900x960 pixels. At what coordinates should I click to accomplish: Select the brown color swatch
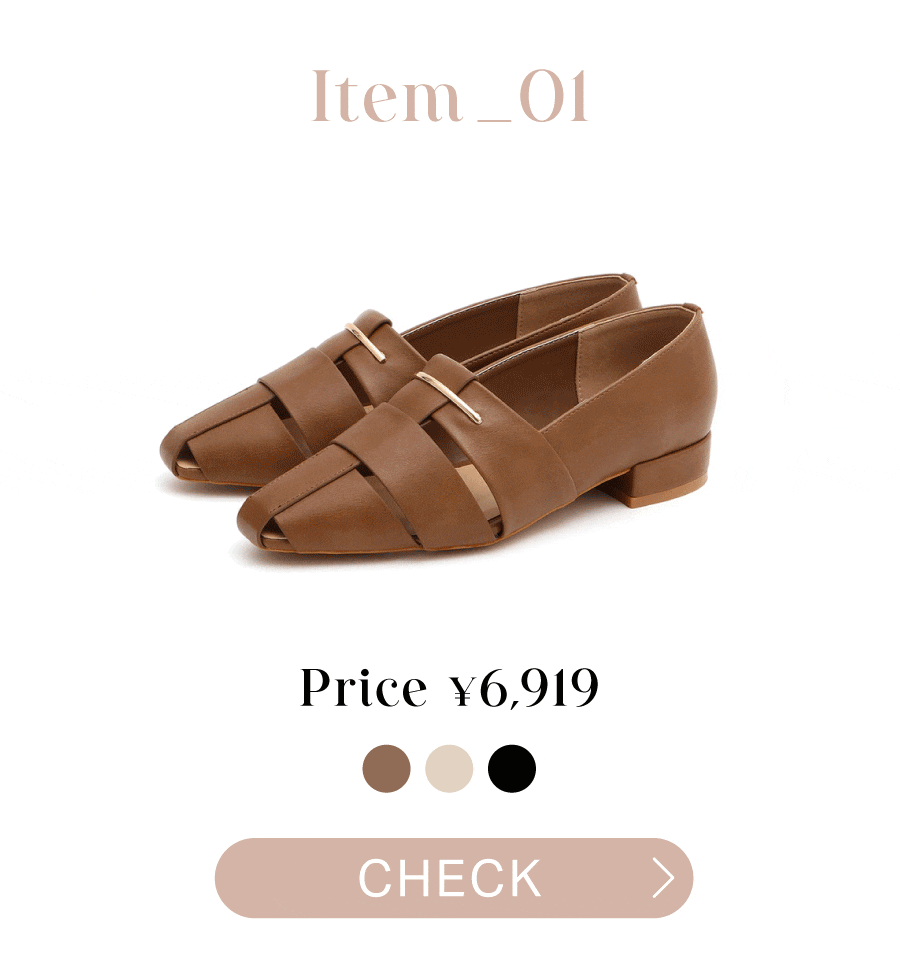(386, 768)
